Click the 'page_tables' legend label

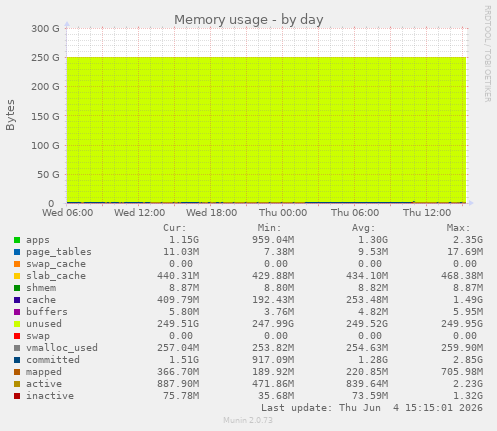pyautogui.click(x=59, y=252)
